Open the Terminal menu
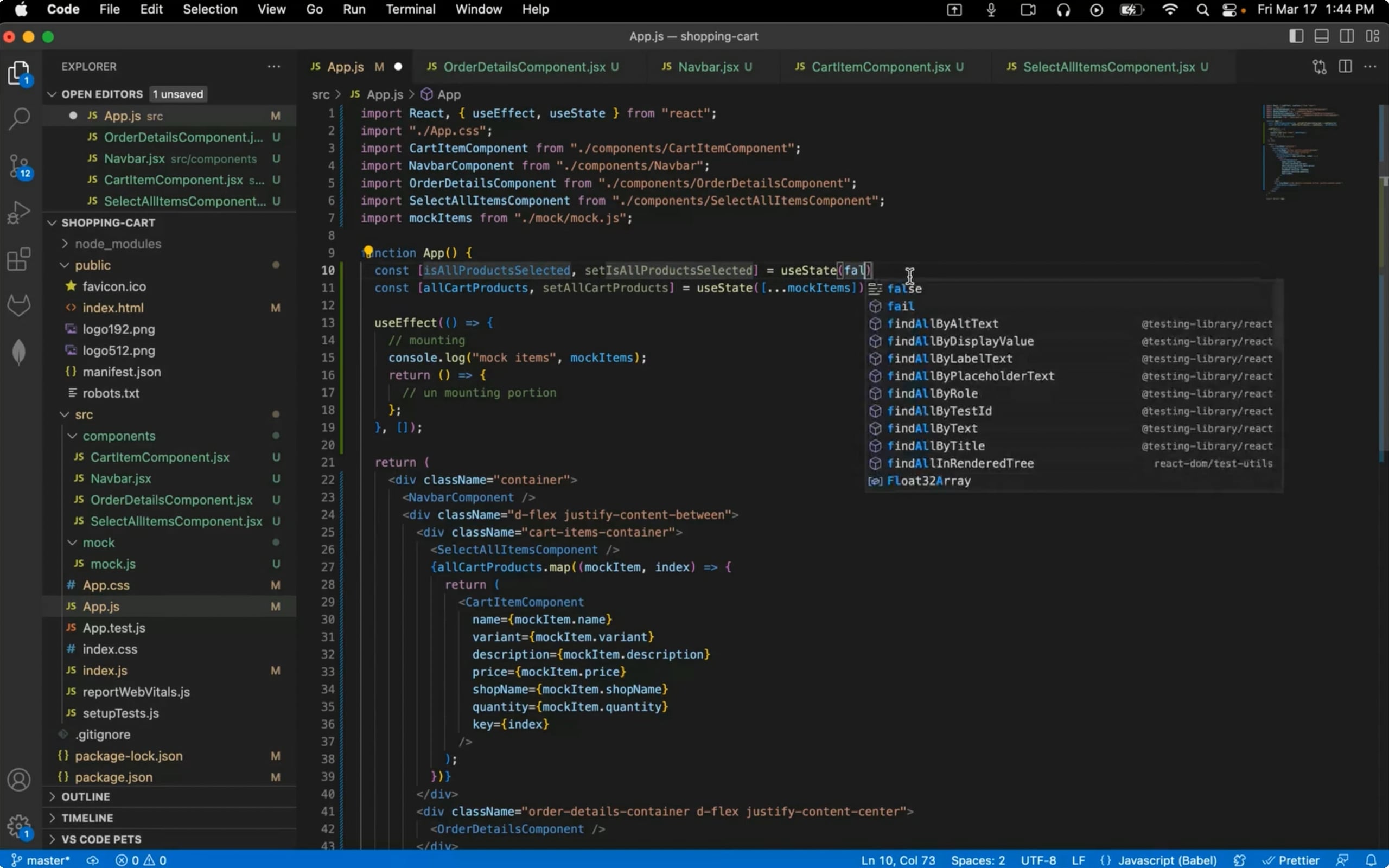This screenshot has width=1389, height=868. point(410,9)
